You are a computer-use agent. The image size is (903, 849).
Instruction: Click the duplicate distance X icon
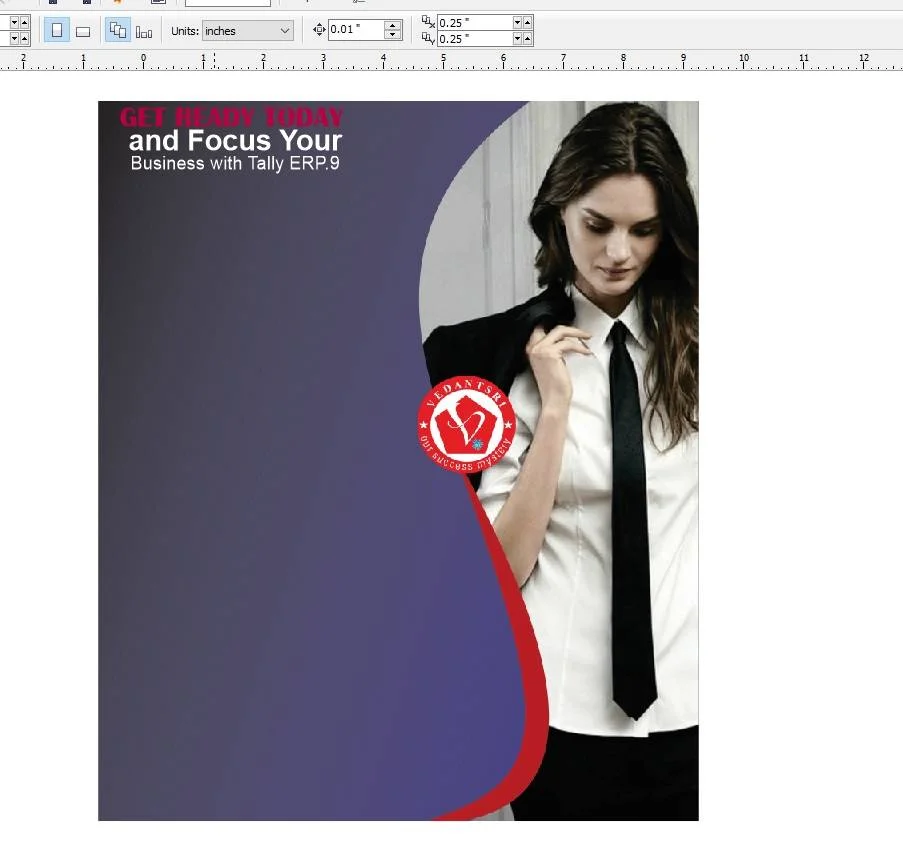coord(428,22)
